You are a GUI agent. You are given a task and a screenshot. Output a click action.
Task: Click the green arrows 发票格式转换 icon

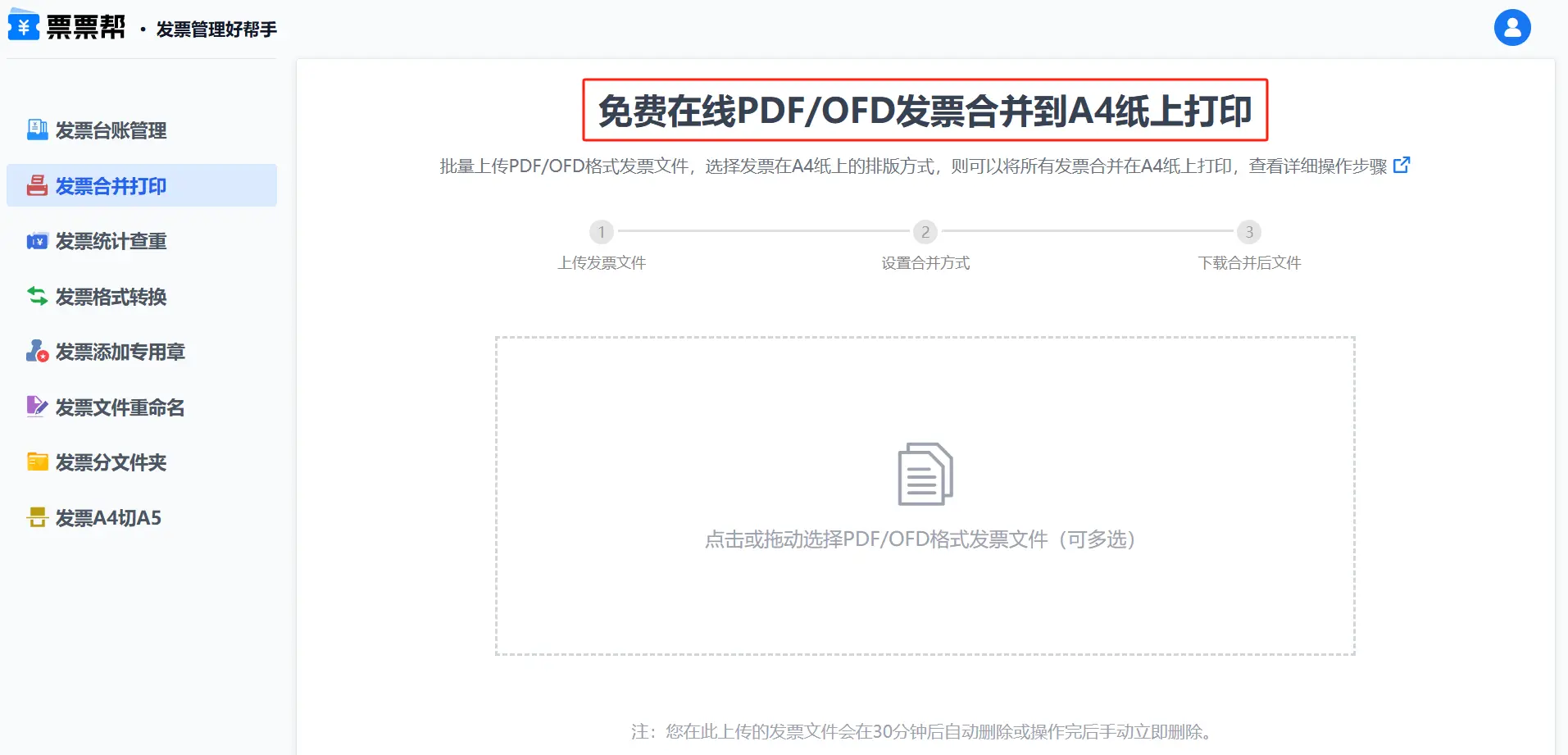[x=37, y=296]
